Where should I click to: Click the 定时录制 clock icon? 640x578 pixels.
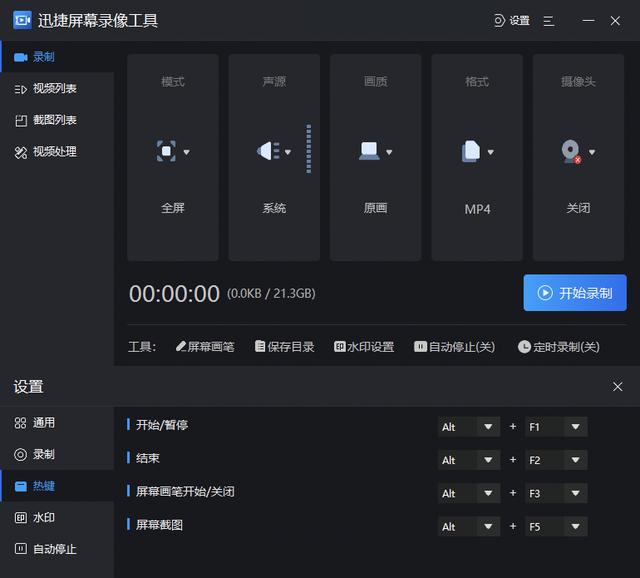tap(524, 347)
